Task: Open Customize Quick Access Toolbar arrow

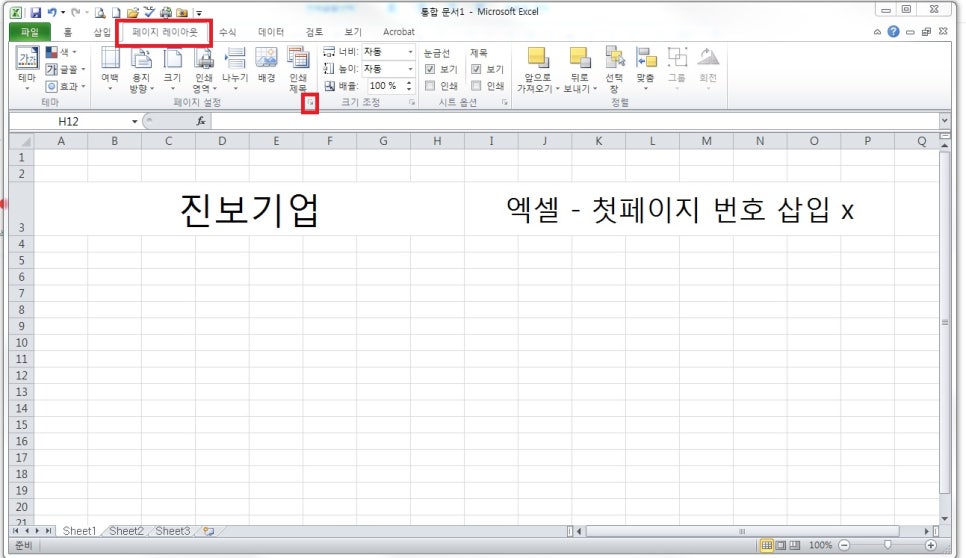Action: [199, 13]
